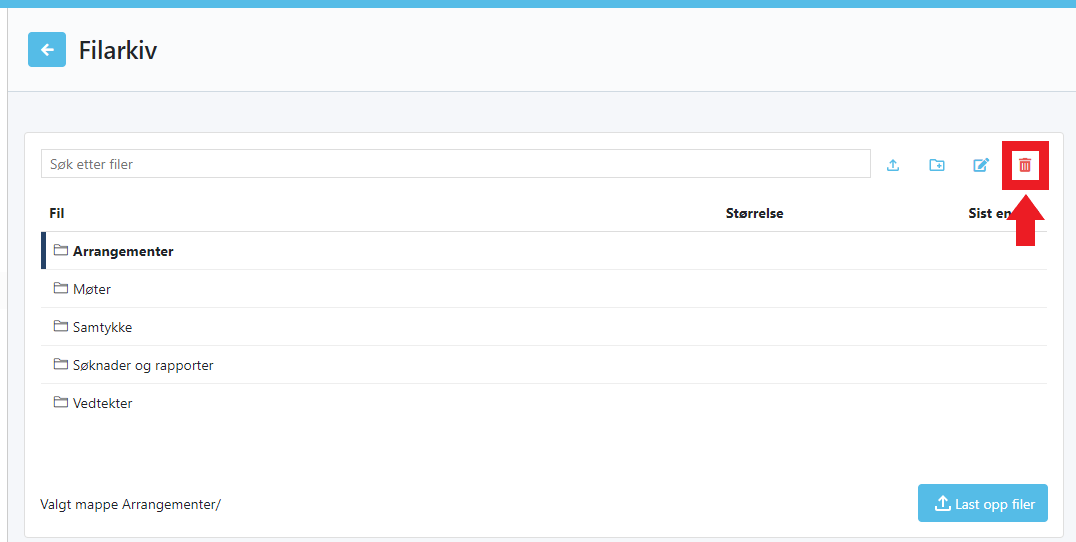Select the Samtykke folder name
1076x542 pixels.
click(102, 328)
